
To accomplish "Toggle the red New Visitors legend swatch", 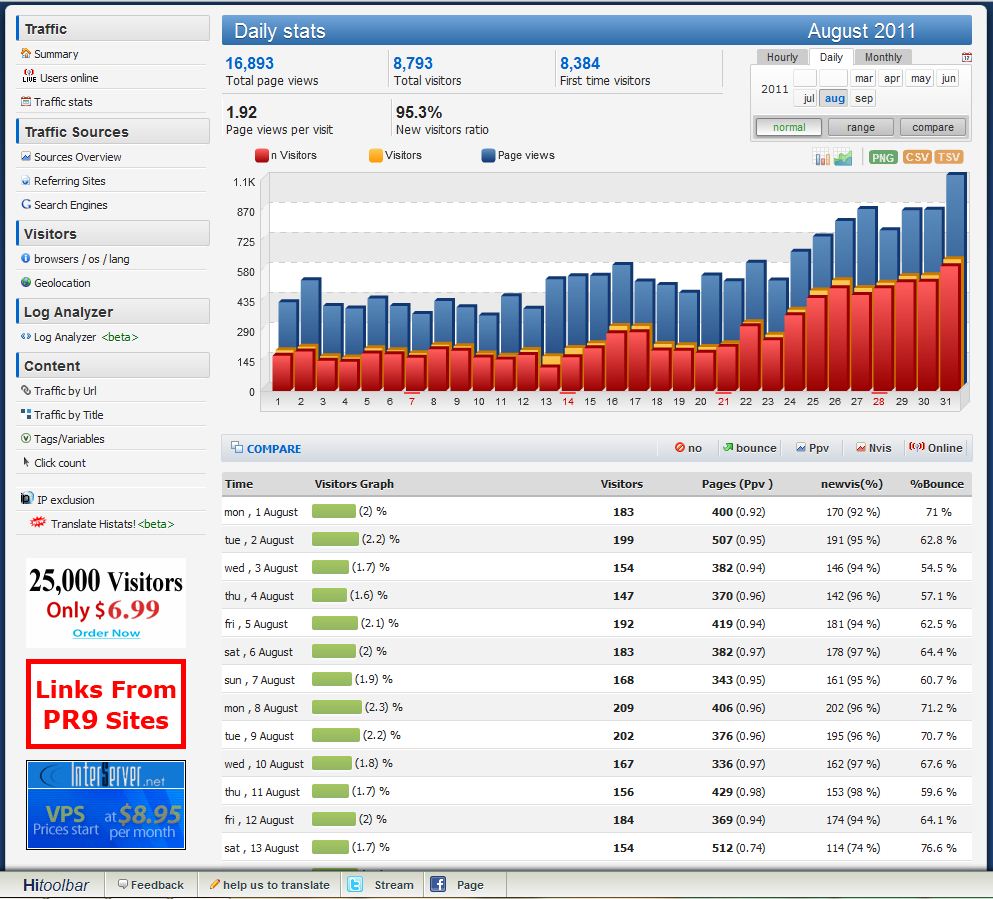I will pos(262,155).
